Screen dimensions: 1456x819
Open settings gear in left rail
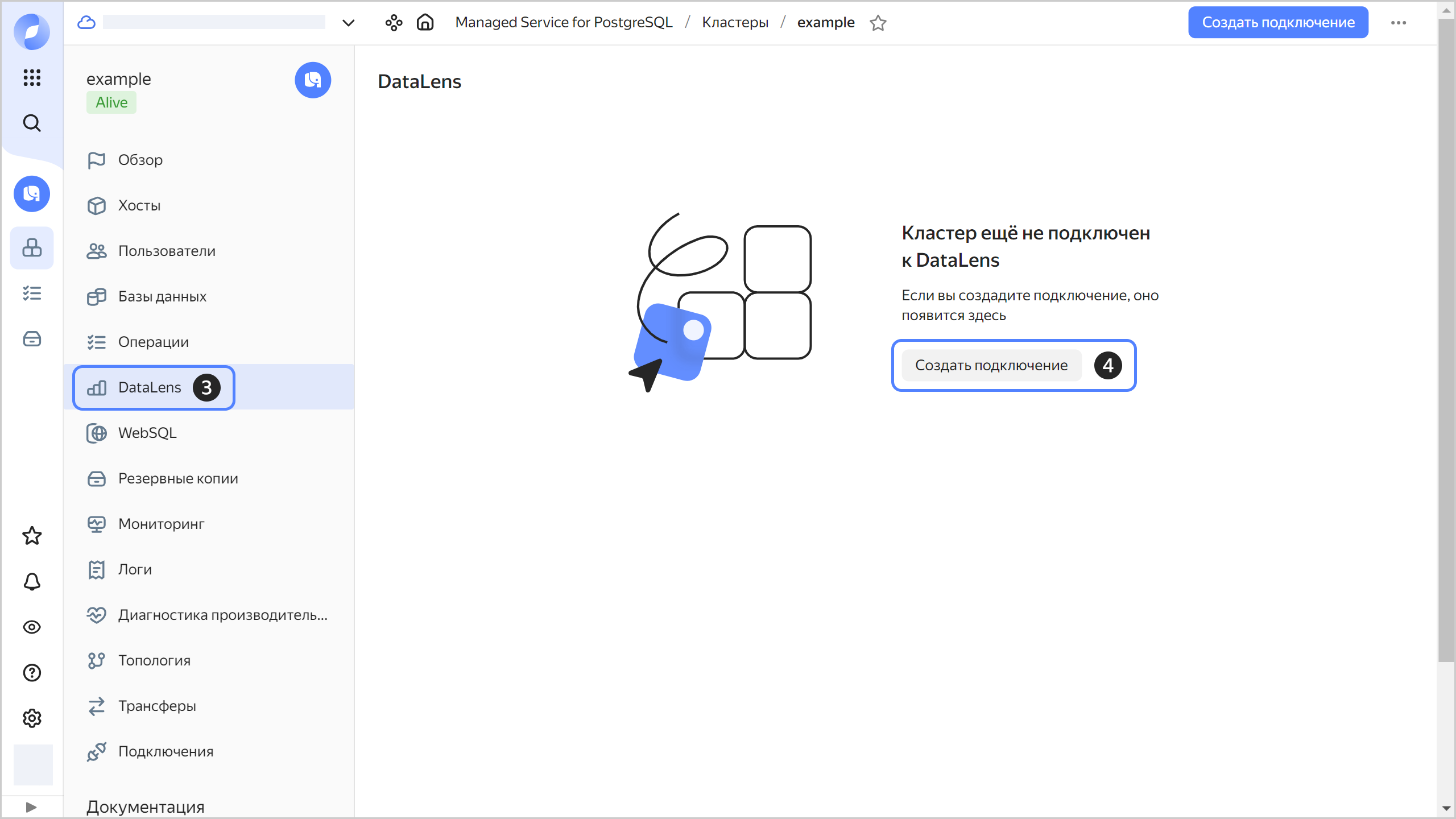(x=32, y=718)
